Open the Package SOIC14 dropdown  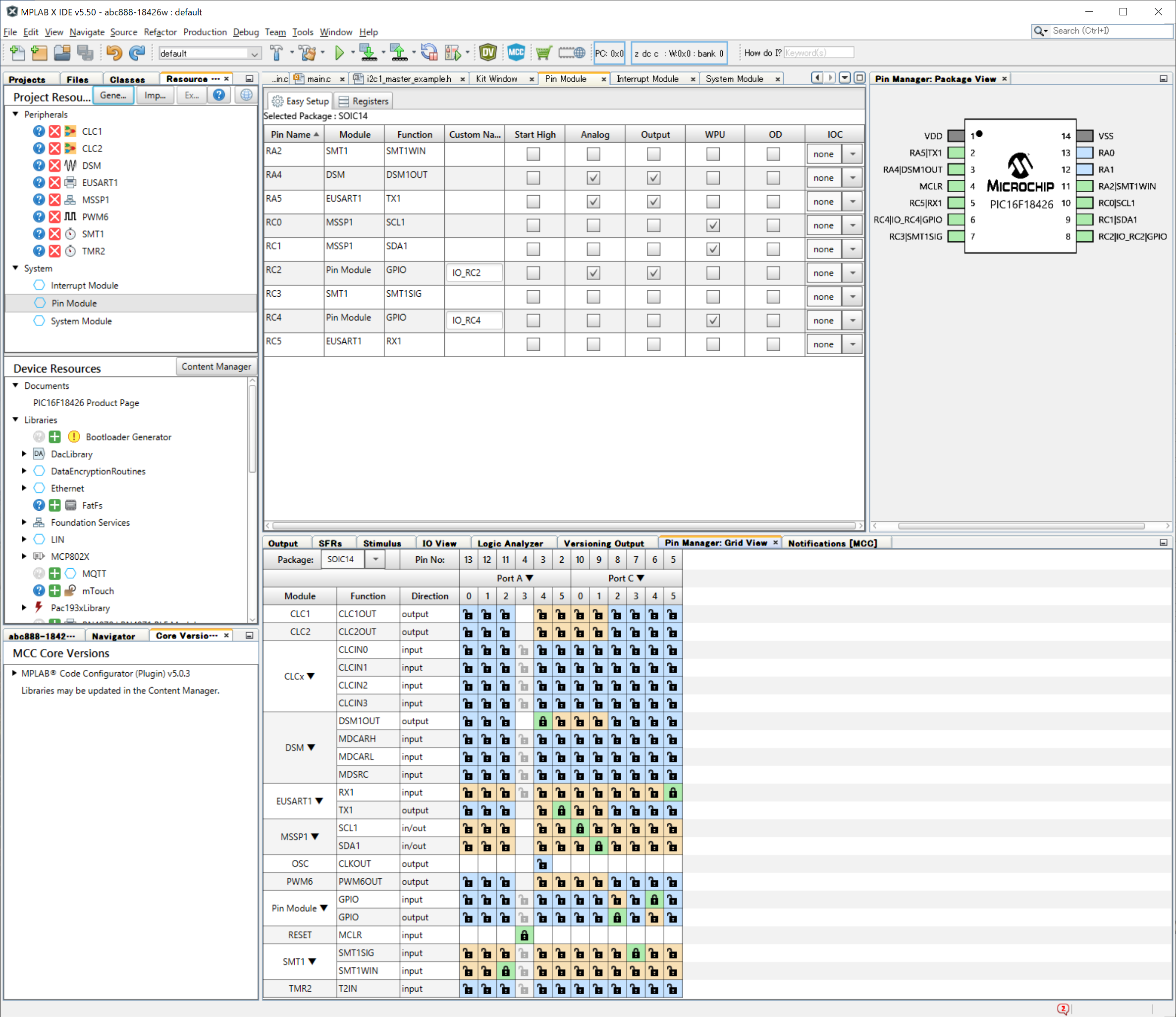[x=375, y=560]
